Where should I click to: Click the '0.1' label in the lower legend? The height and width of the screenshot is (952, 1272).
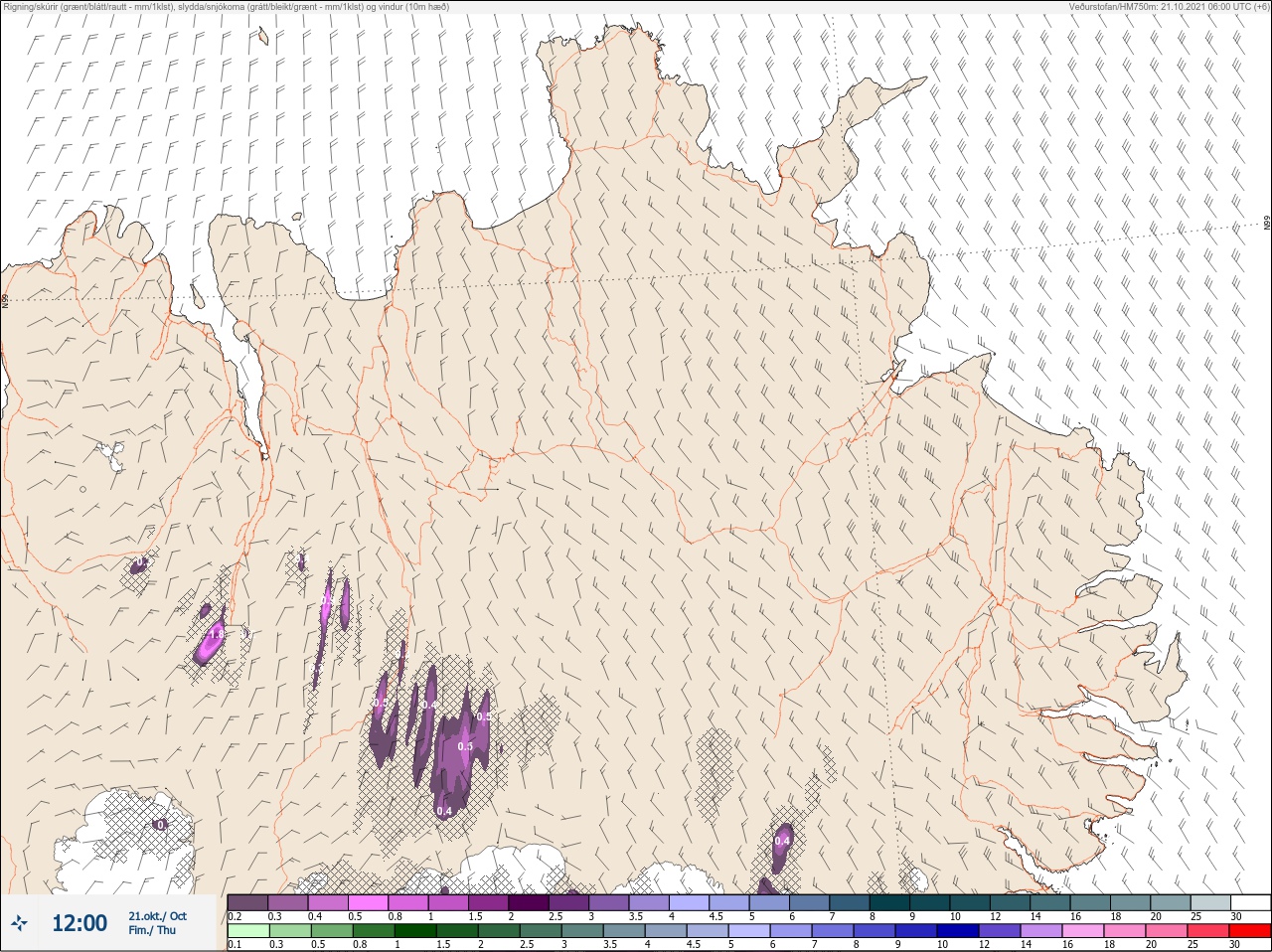coord(235,944)
